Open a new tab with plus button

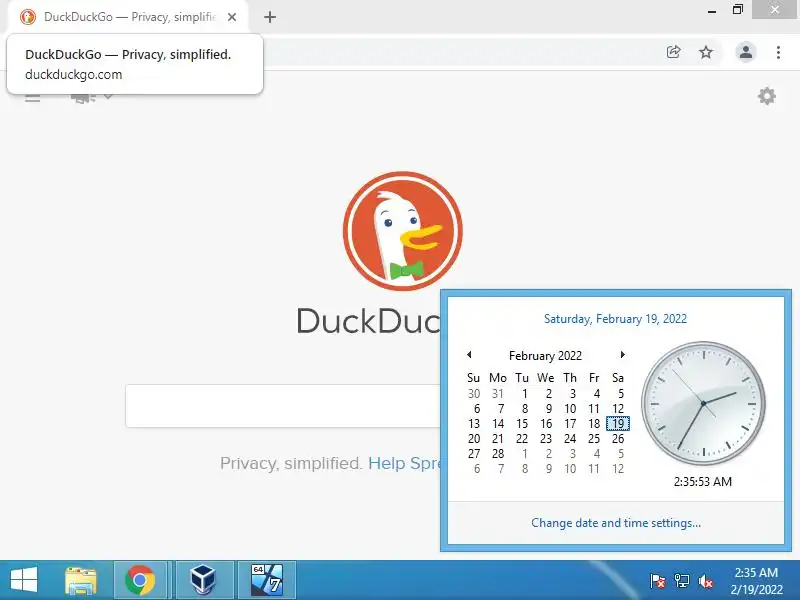coord(270,17)
